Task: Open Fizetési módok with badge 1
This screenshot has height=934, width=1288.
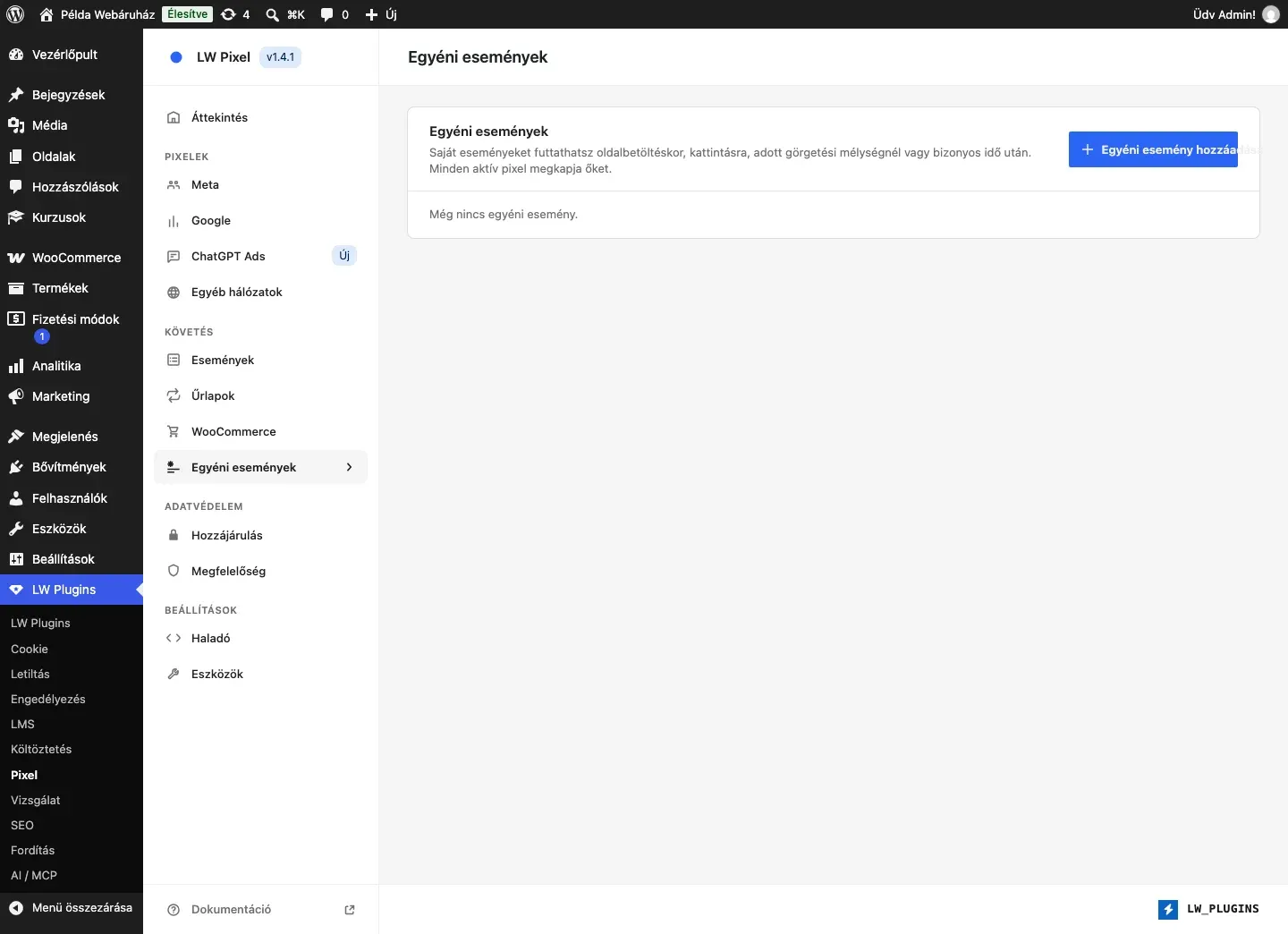Action: click(72, 327)
